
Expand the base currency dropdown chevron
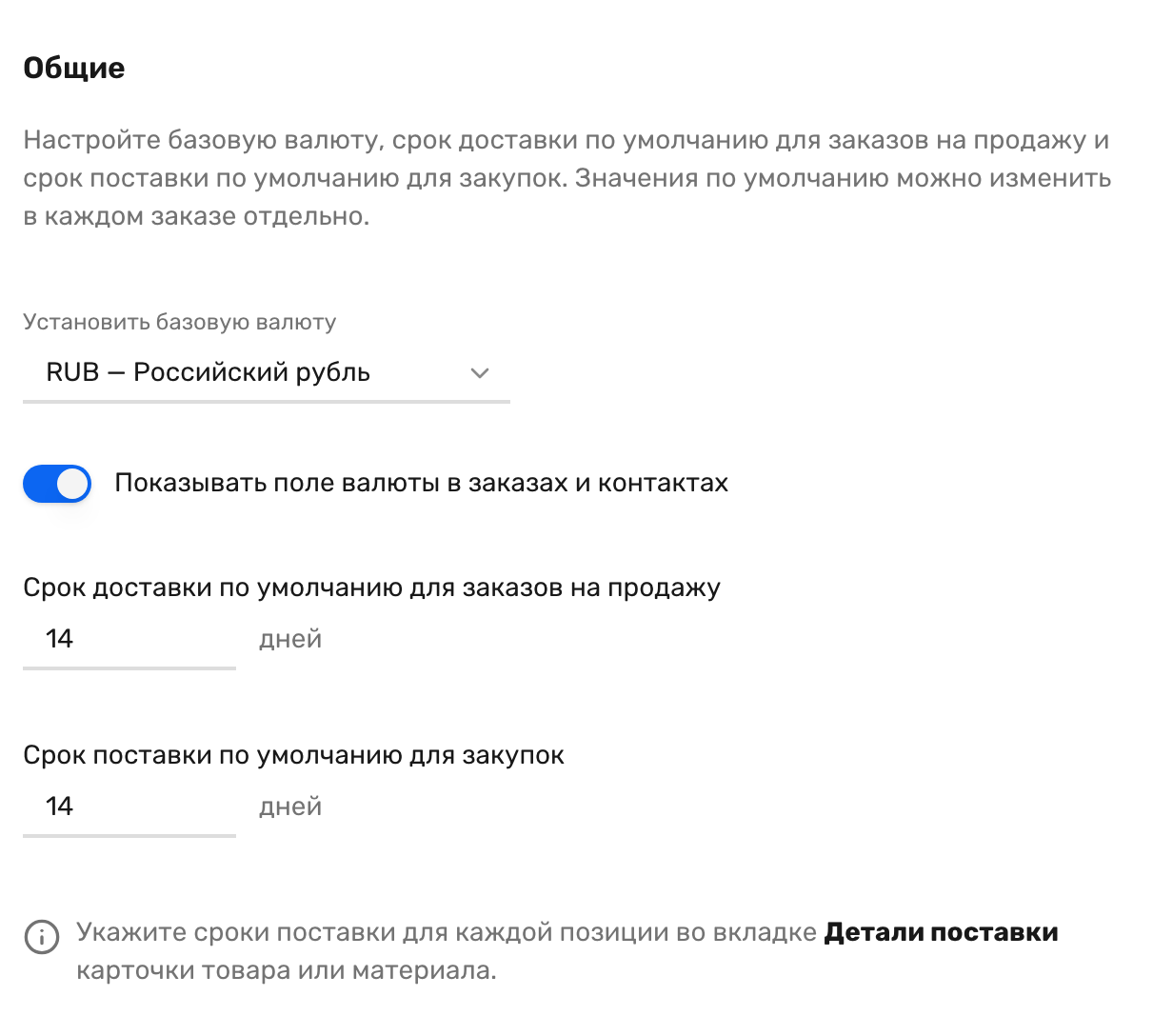tap(480, 373)
